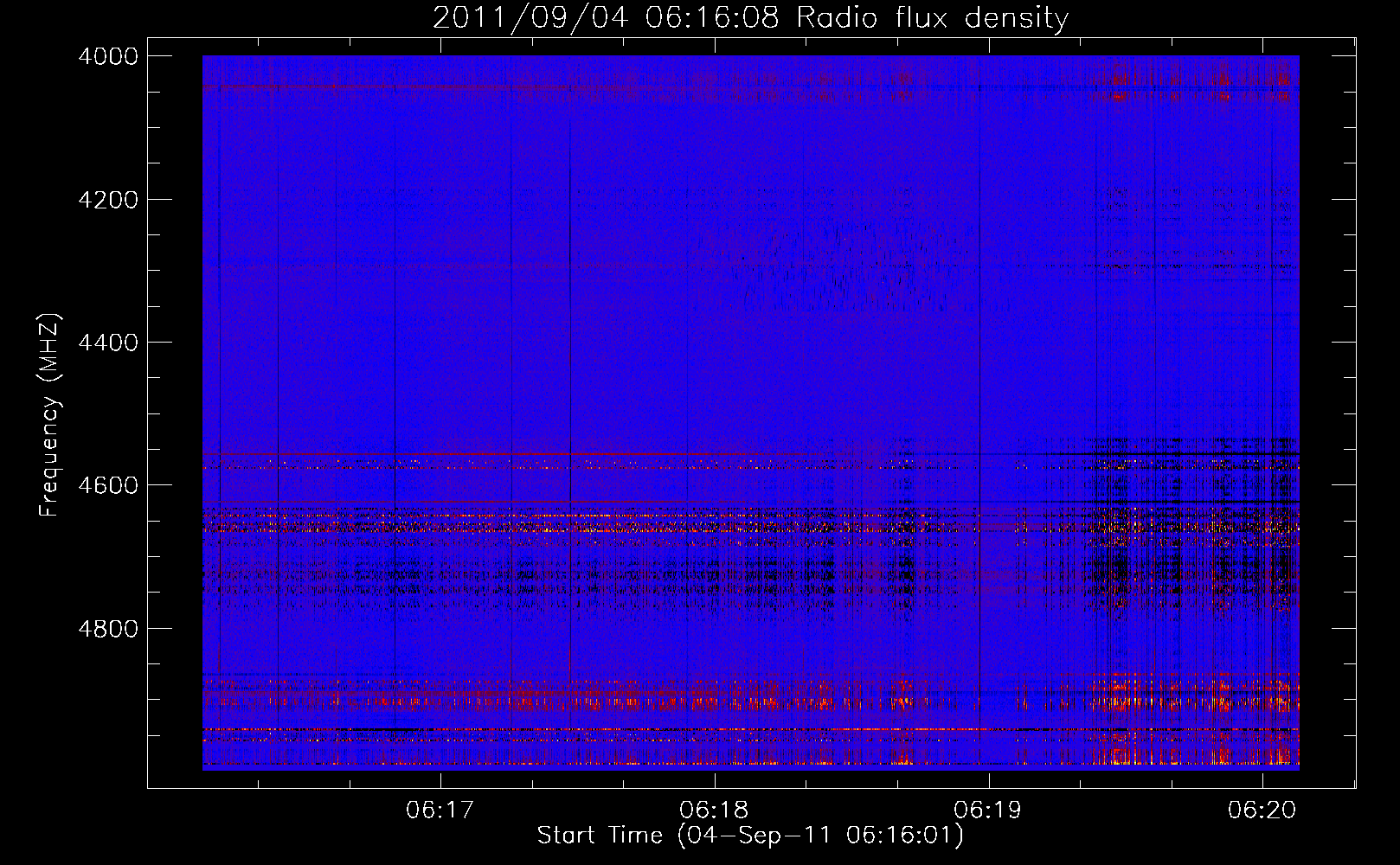Click the 4000 frequency tick label

pos(108,56)
